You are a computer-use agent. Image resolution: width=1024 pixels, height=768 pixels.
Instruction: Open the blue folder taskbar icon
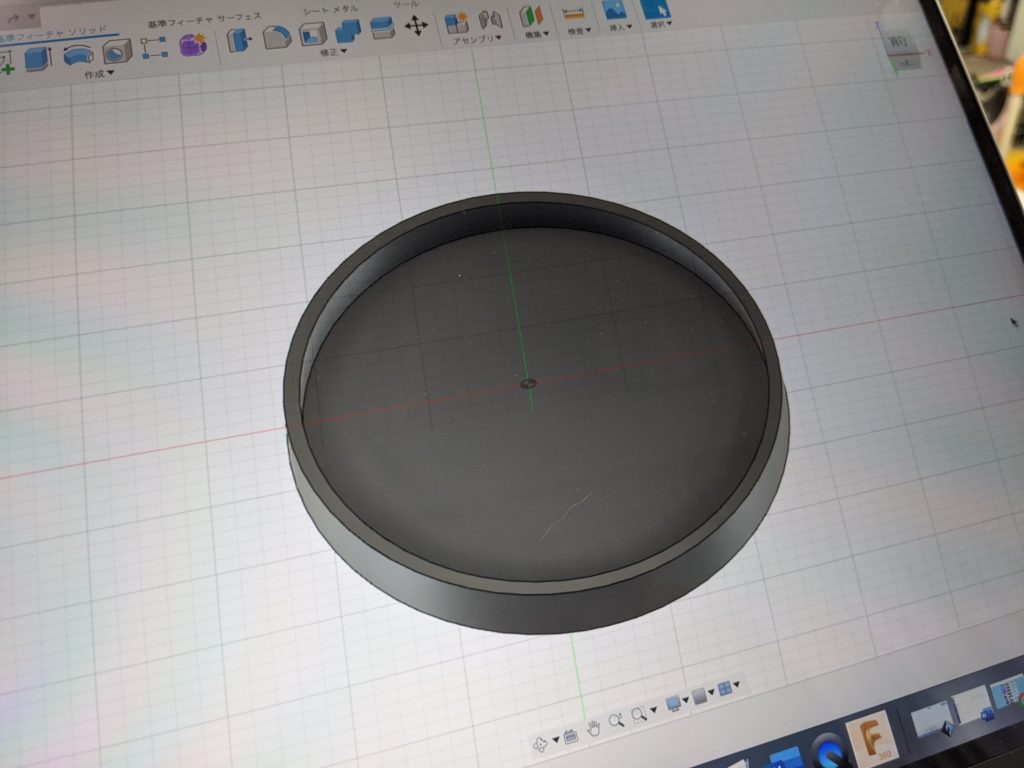pyautogui.click(x=784, y=760)
